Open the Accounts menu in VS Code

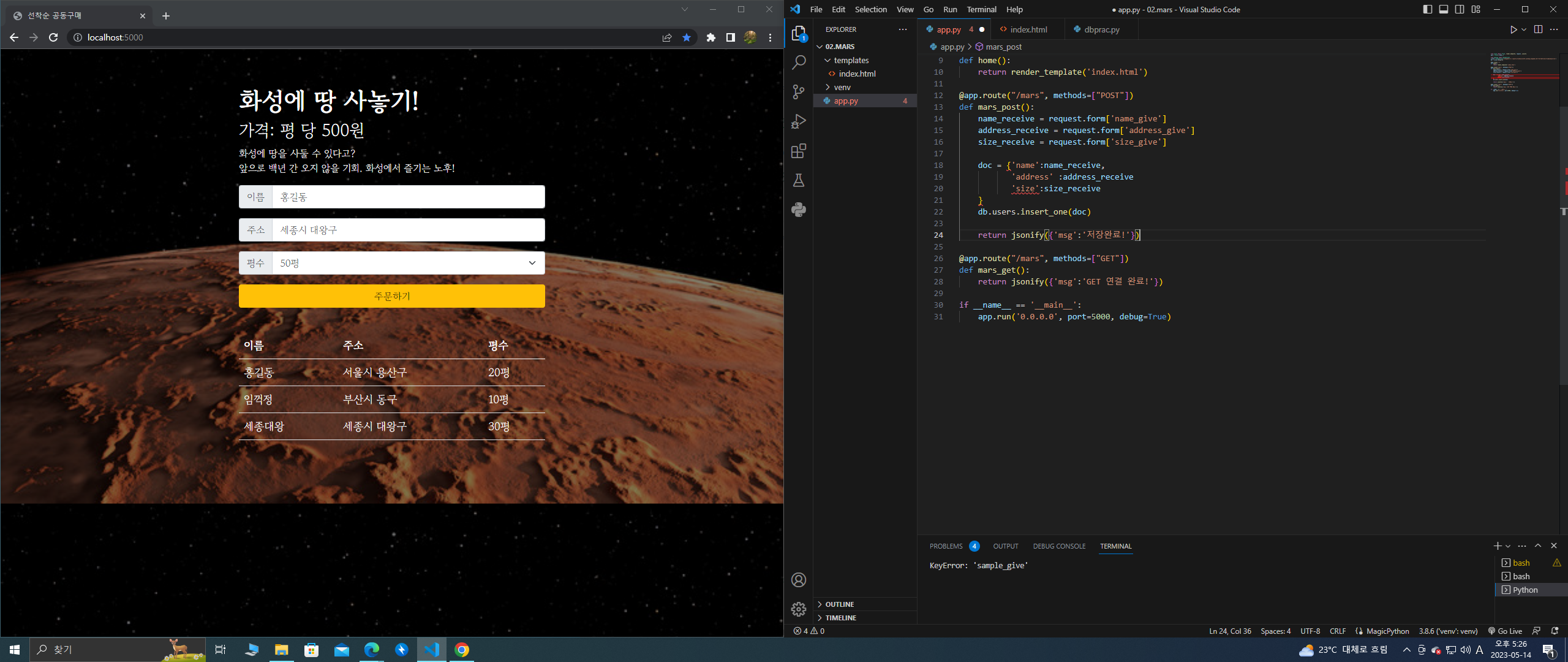(x=799, y=580)
